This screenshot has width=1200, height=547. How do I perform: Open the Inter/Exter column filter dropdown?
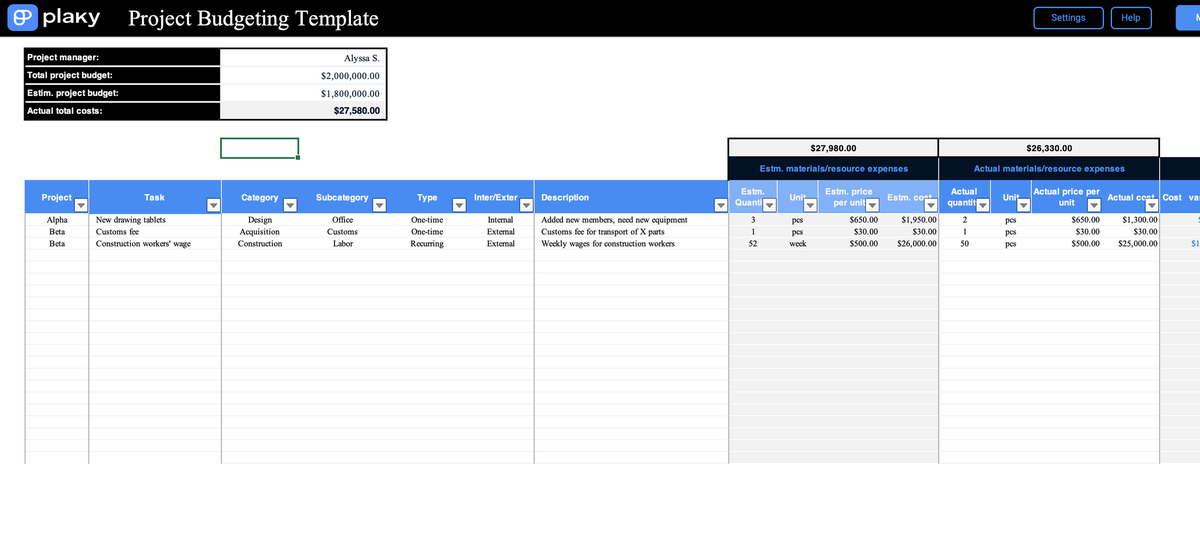pyautogui.click(x=525, y=206)
